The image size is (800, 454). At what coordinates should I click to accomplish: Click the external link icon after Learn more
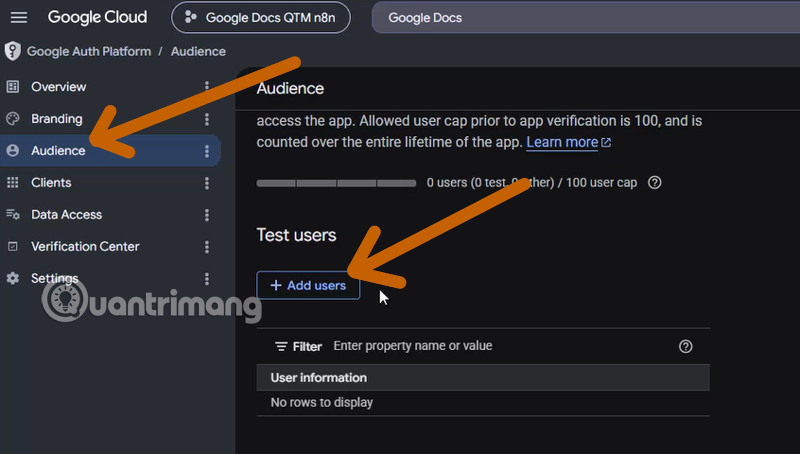(606, 143)
